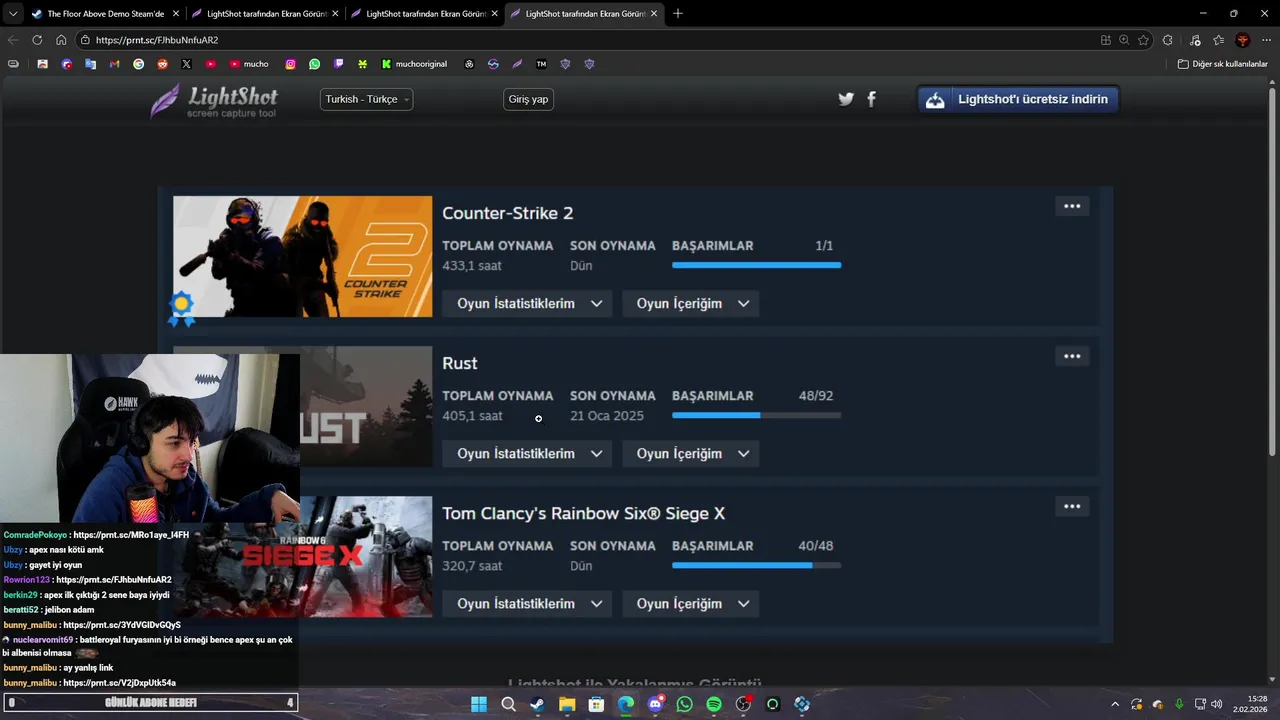This screenshot has width=1280, height=720.
Task: Click the browser back arrow
Action: coord(13,40)
